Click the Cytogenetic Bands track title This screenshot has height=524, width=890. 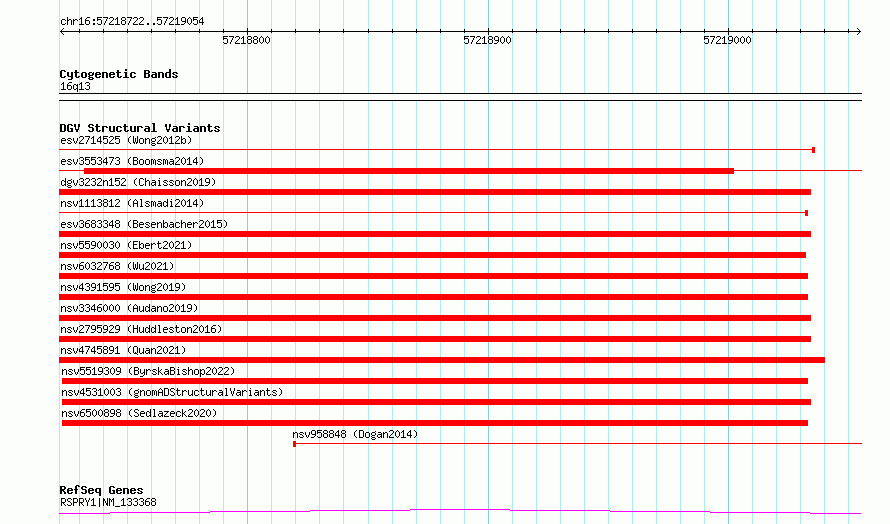[x=119, y=74]
